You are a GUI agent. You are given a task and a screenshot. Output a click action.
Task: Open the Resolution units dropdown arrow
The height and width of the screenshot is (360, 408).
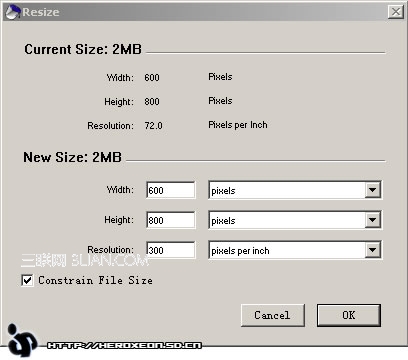(x=372, y=250)
